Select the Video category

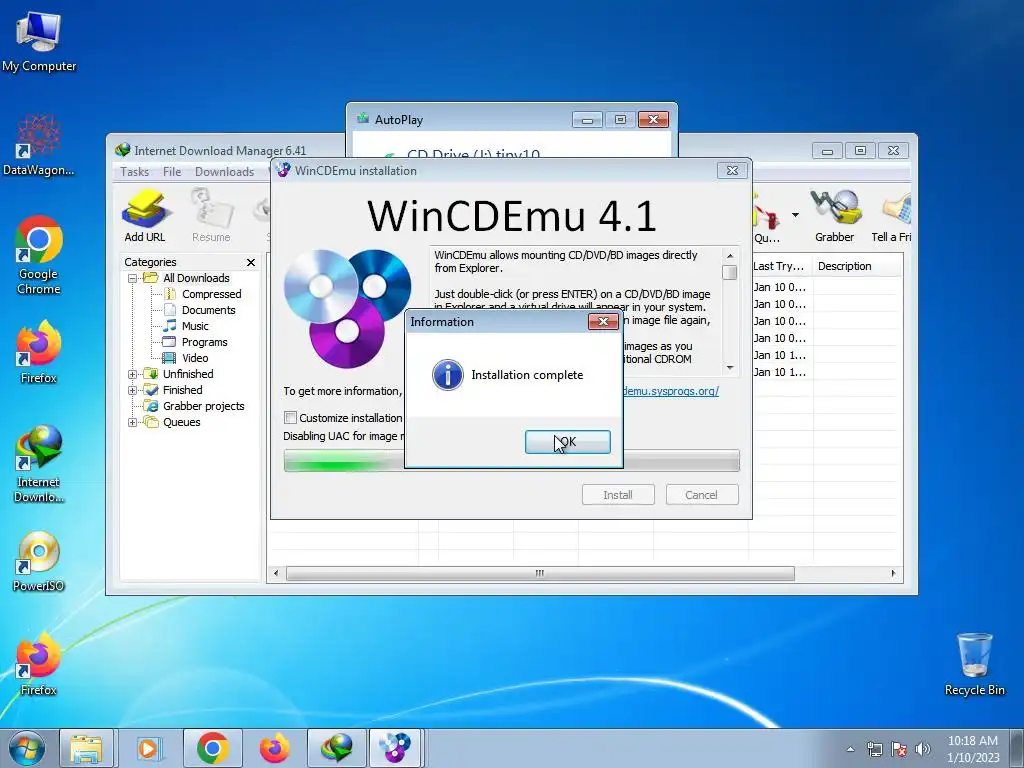point(195,358)
